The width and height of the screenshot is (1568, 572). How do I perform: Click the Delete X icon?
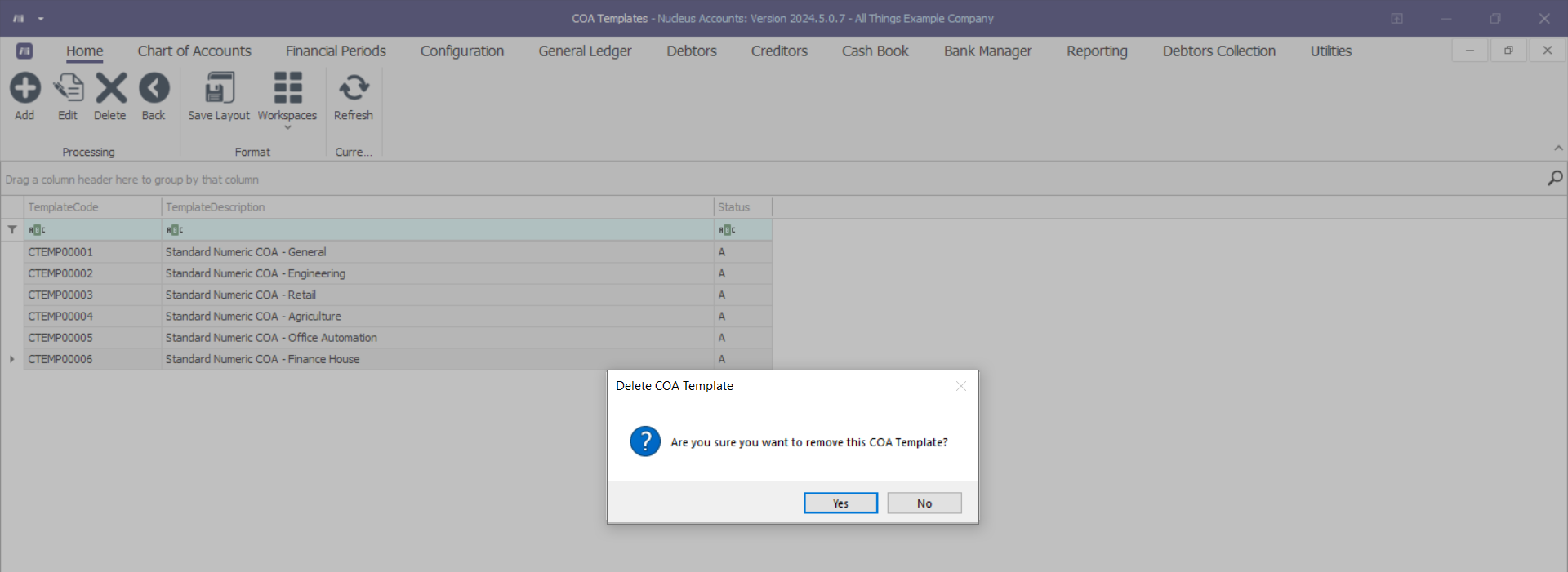click(x=111, y=88)
